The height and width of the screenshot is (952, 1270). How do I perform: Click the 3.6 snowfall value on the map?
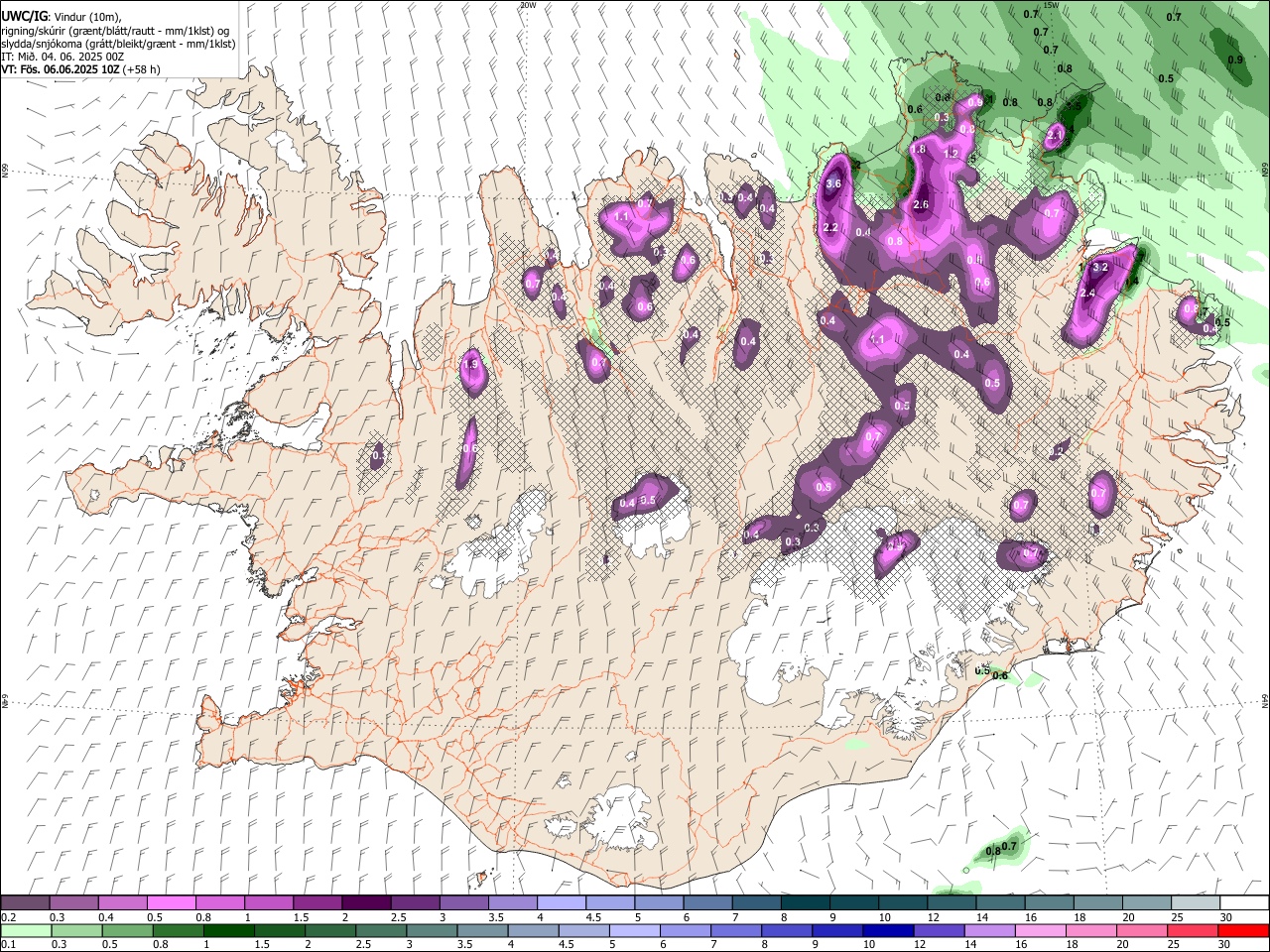[x=833, y=183]
